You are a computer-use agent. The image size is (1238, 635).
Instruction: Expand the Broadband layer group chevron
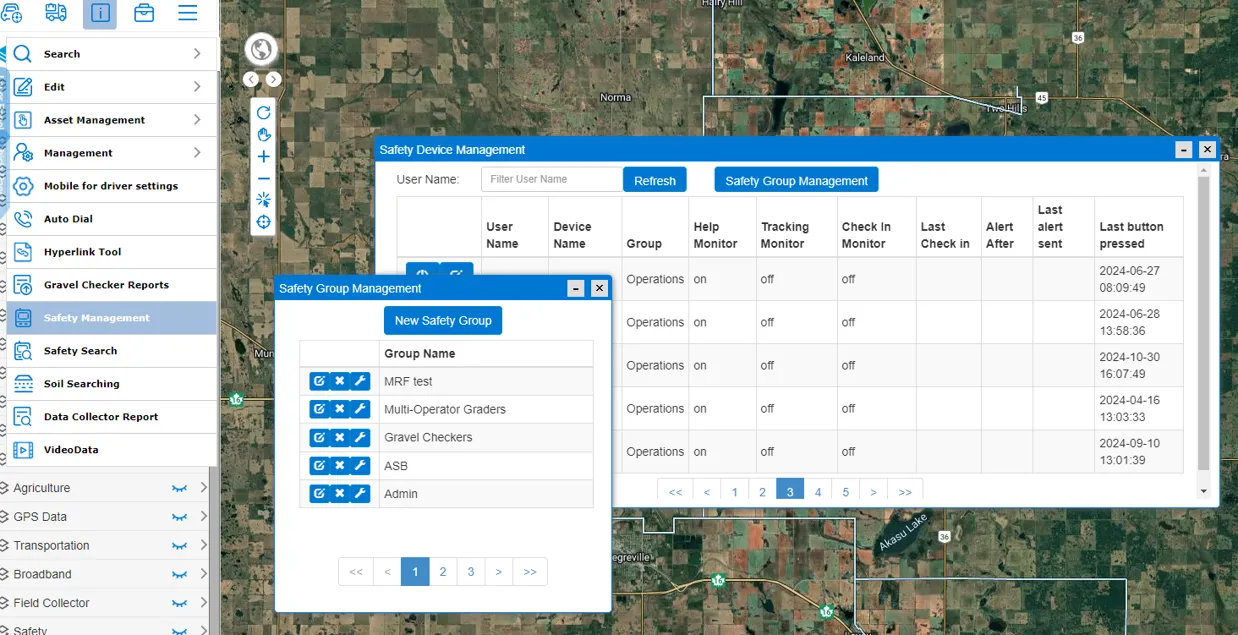[x=204, y=575]
